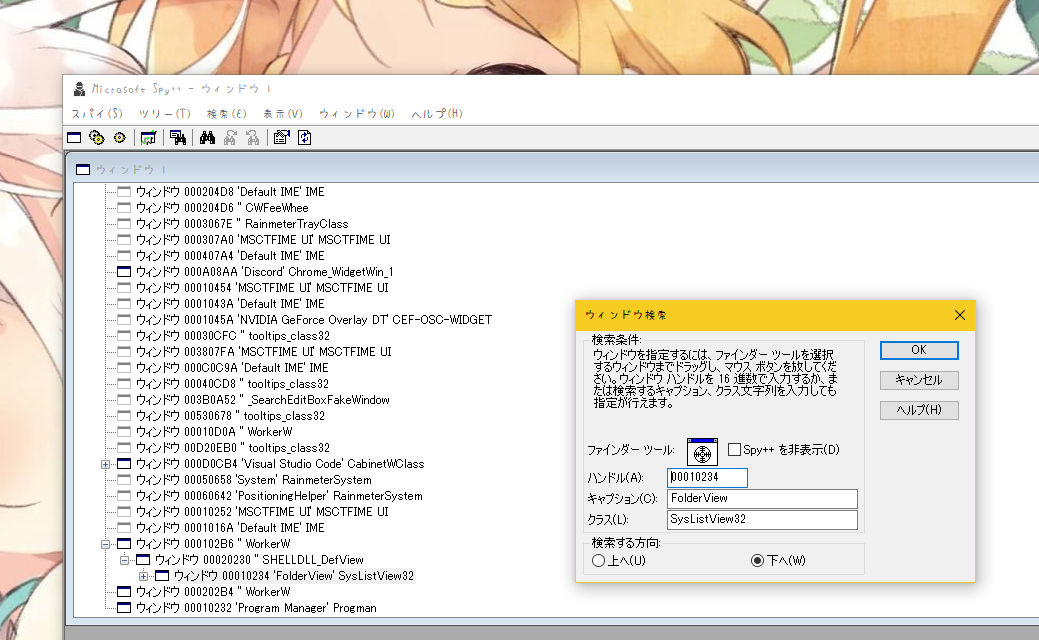The image size is (1039, 640).
Task: Open the 表示(V) menu
Action: click(283, 113)
